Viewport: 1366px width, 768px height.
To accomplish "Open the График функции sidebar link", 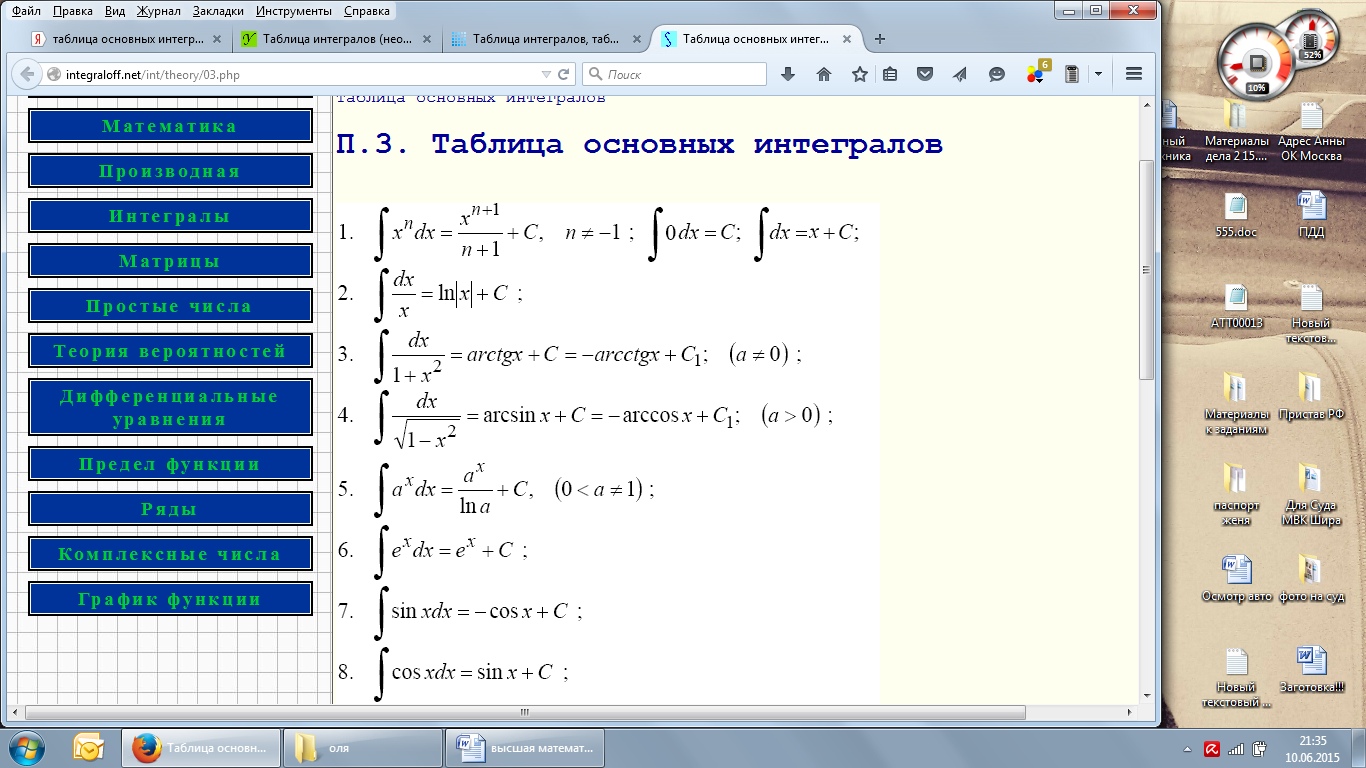I will point(170,599).
